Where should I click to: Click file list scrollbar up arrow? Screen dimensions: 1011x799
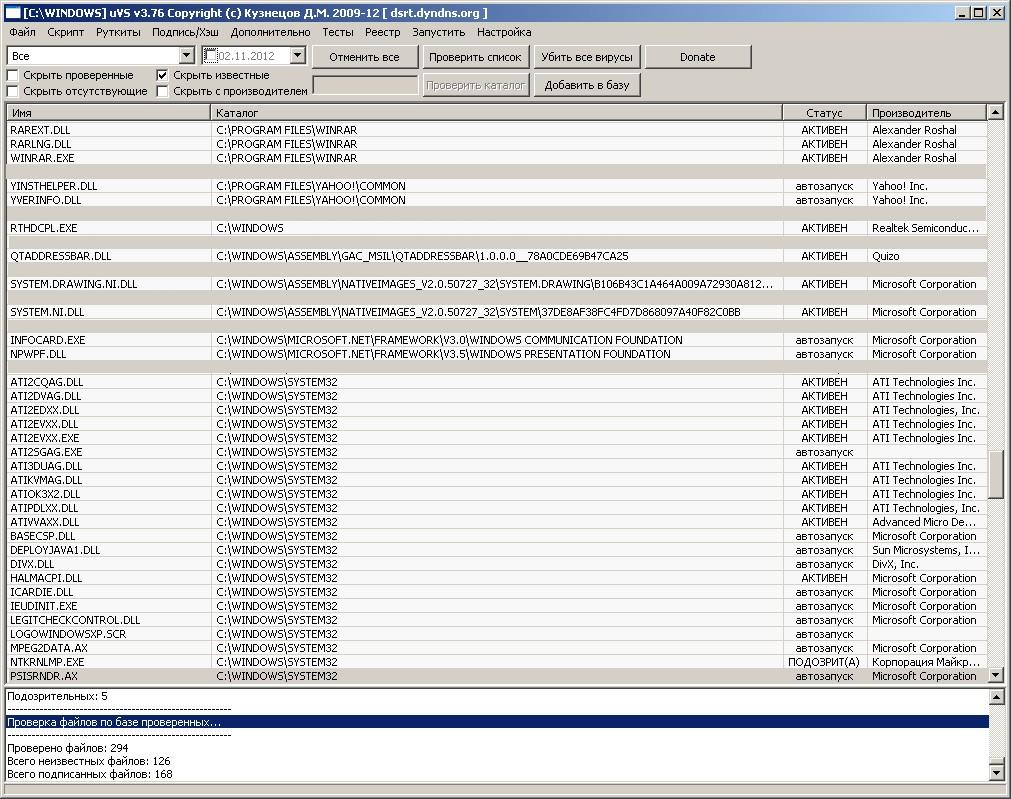point(996,112)
